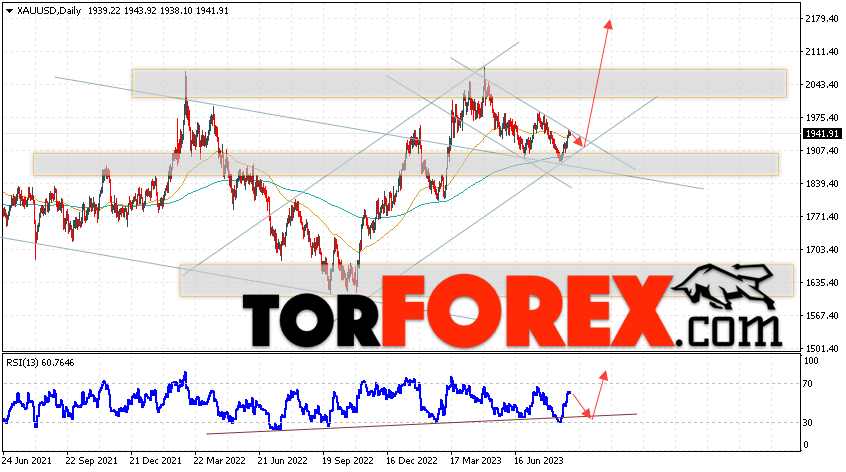Click the RSI scale value 70
The height and width of the screenshot is (472, 846).
pyautogui.click(x=808, y=384)
